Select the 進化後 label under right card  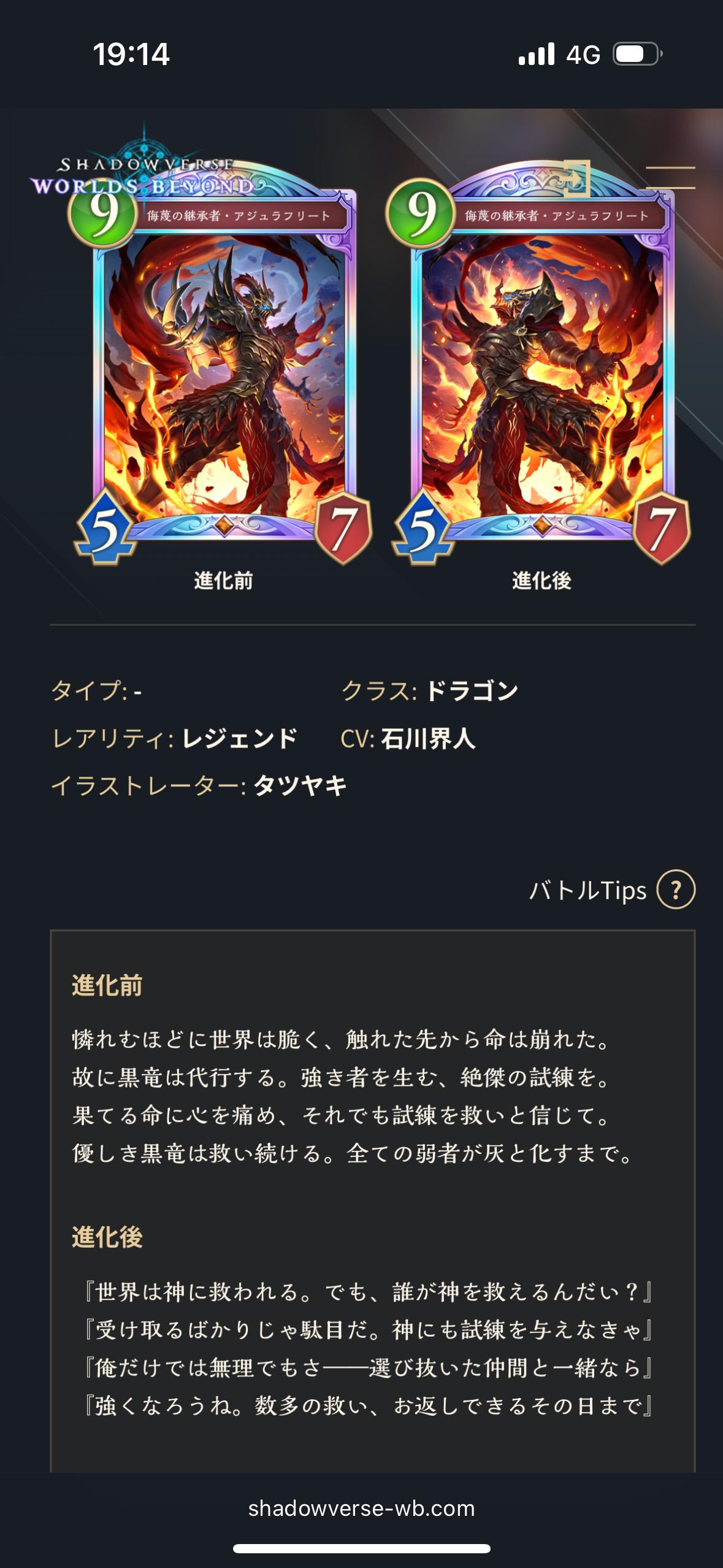(x=542, y=580)
